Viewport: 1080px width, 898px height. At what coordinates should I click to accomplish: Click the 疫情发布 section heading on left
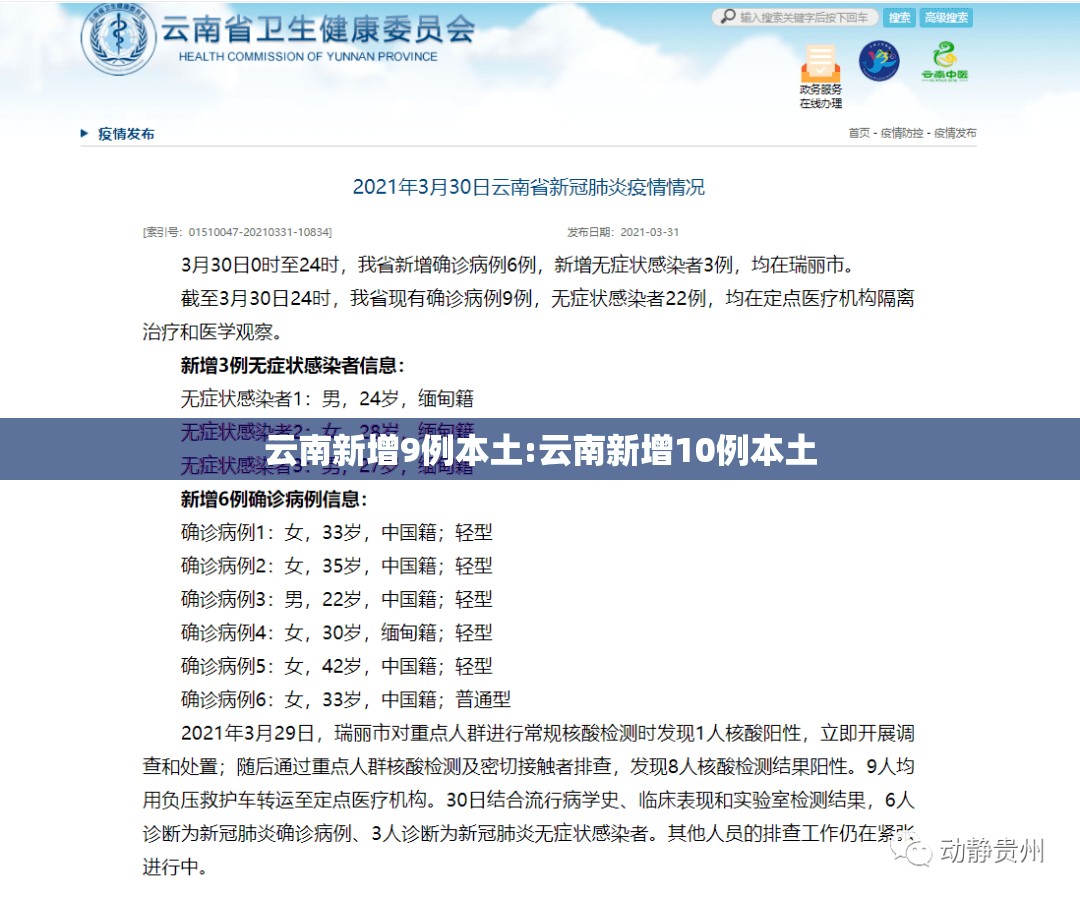click(x=126, y=134)
